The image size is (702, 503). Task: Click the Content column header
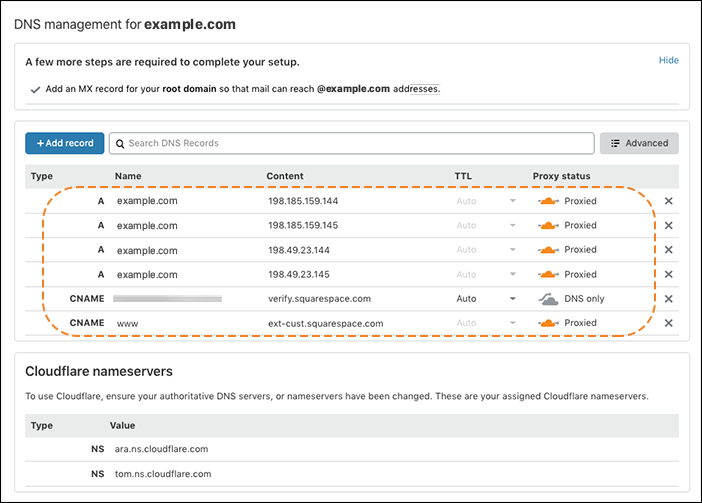(285, 176)
